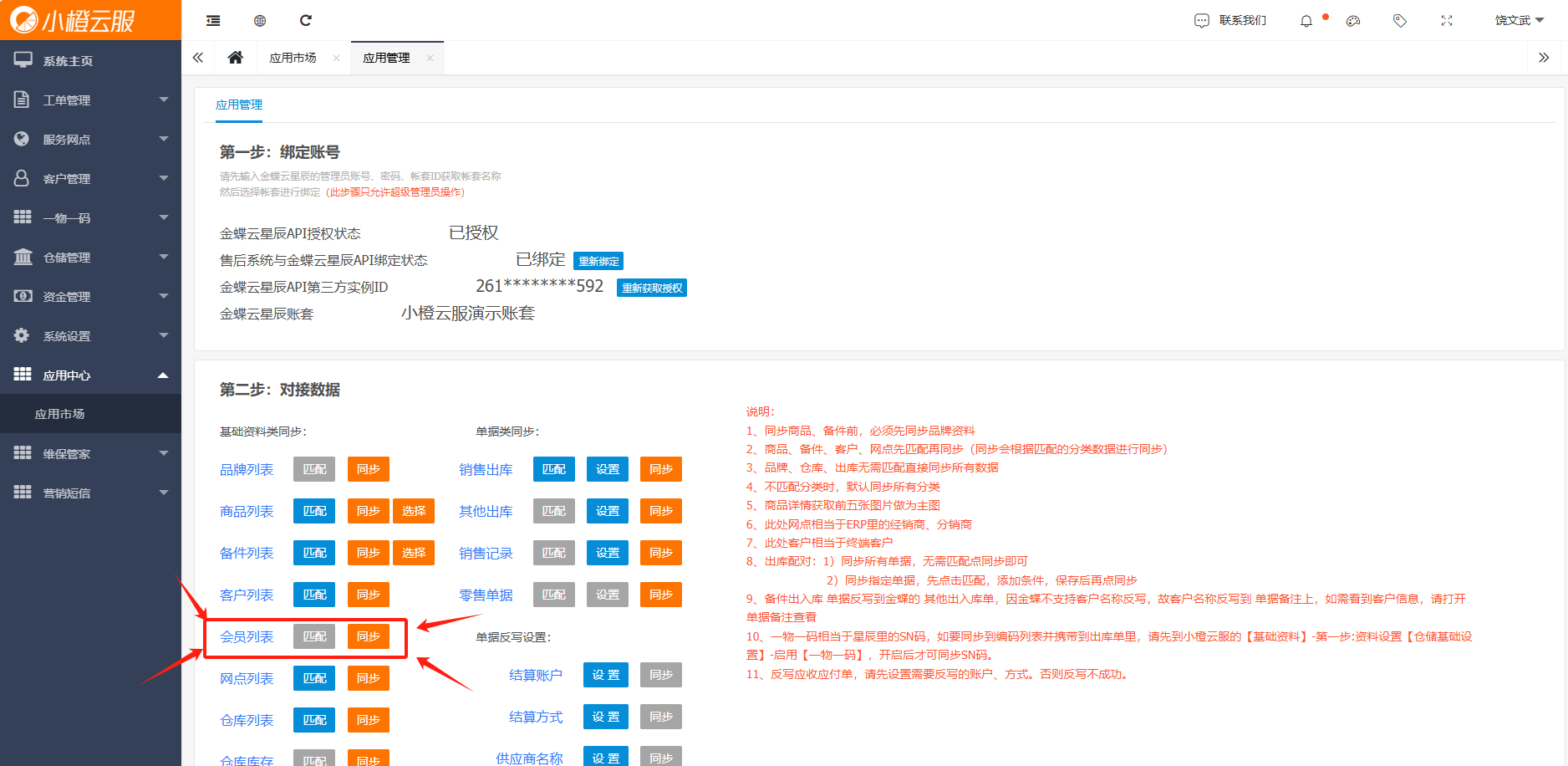Click 选择 for 备件列表
This screenshot has height=766, width=1568.
coord(414,553)
